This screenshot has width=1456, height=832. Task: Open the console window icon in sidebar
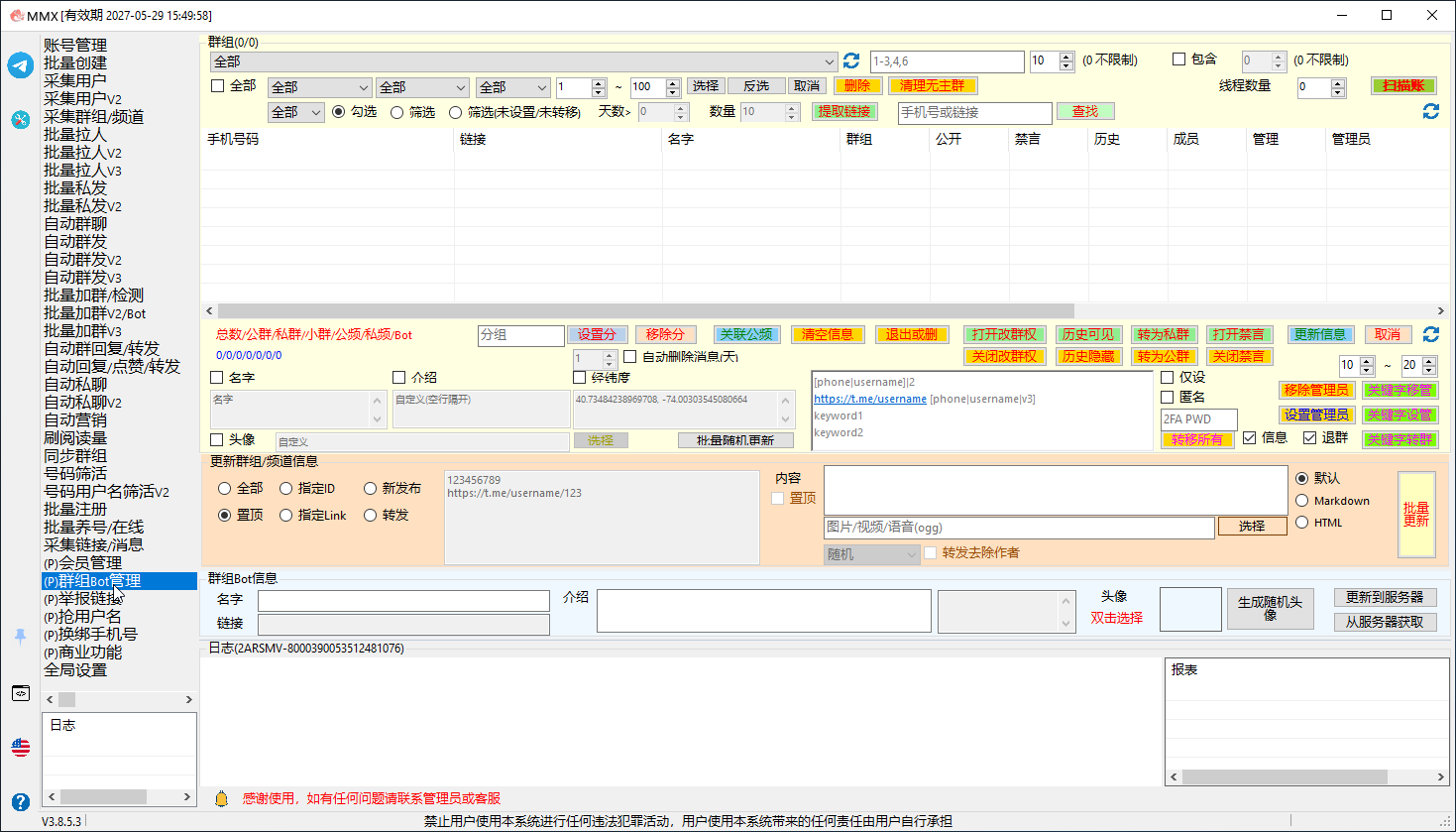point(21,693)
